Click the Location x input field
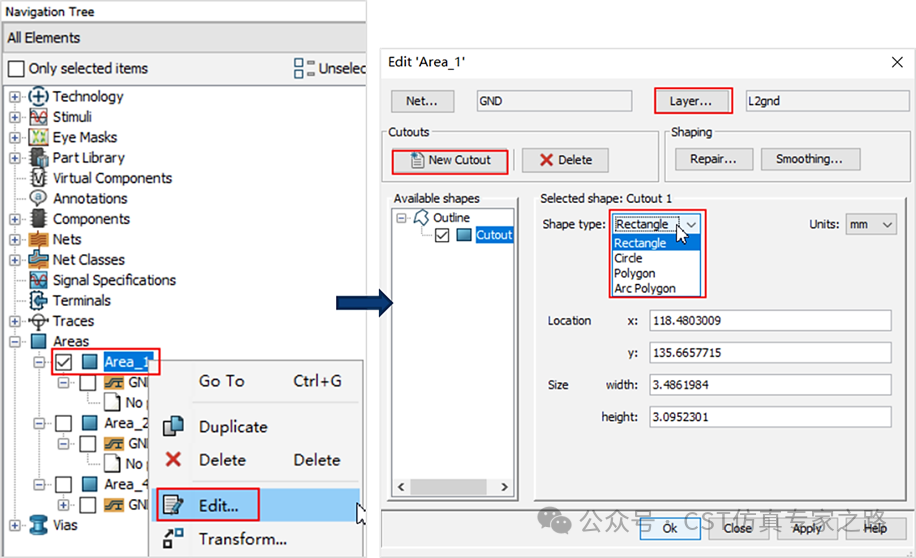This screenshot has width=916, height=558. coord(770,321)
